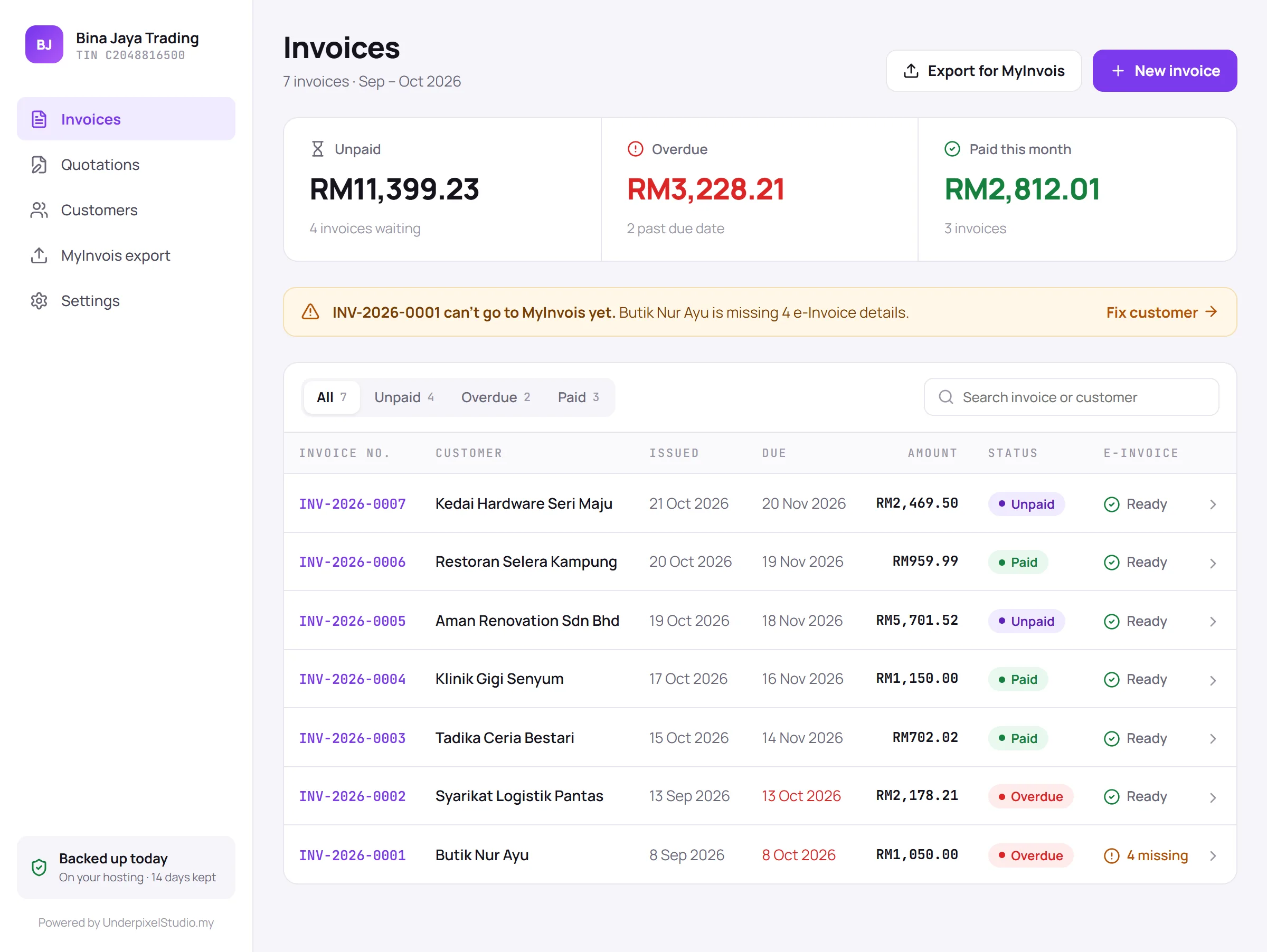Click the Ready check icon for INV-2026-0004
Viewport: 1267px width, 952px height.
pos(1111,680)
